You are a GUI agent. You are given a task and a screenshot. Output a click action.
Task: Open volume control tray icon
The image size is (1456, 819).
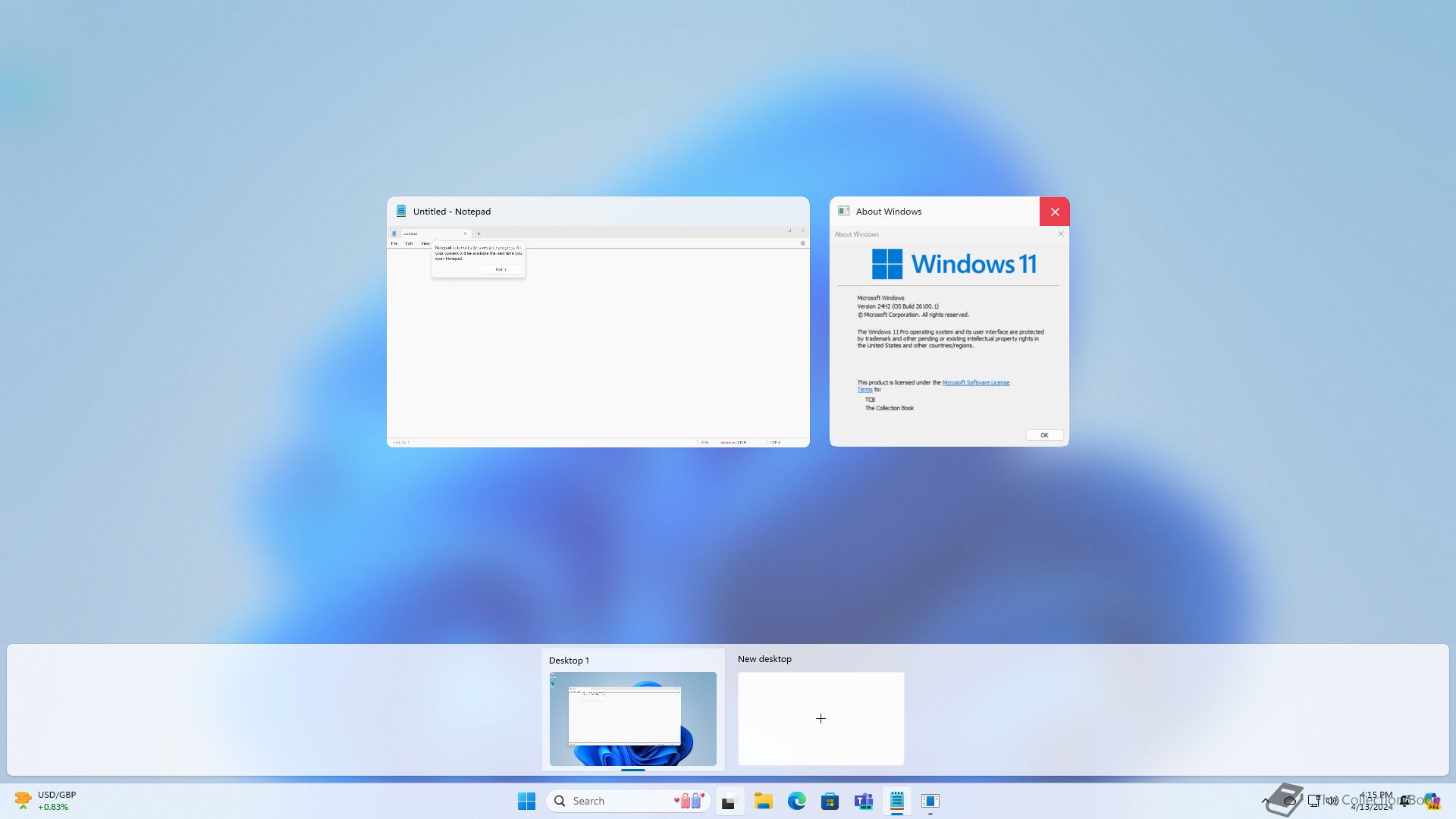click(1332, 801)
